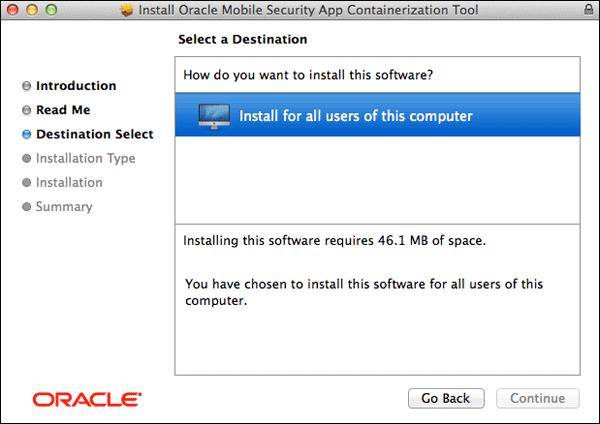Select Install for all users of this computer

355,116
